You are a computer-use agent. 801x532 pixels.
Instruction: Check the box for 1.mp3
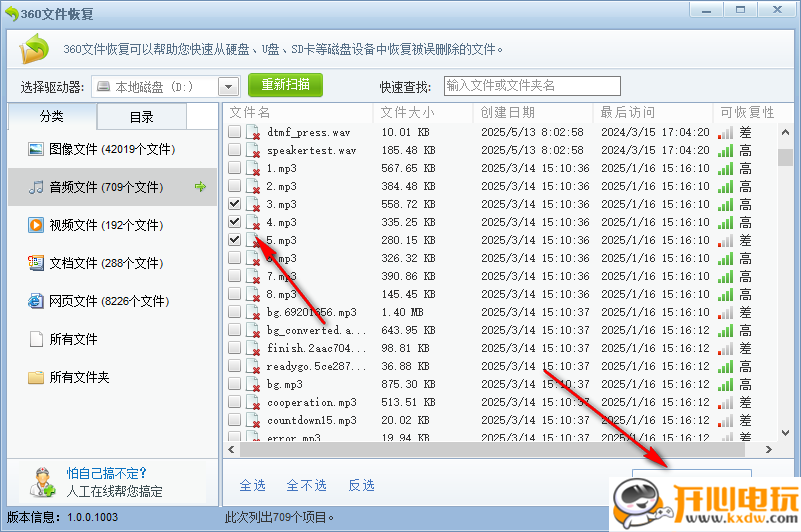point(234,168)
